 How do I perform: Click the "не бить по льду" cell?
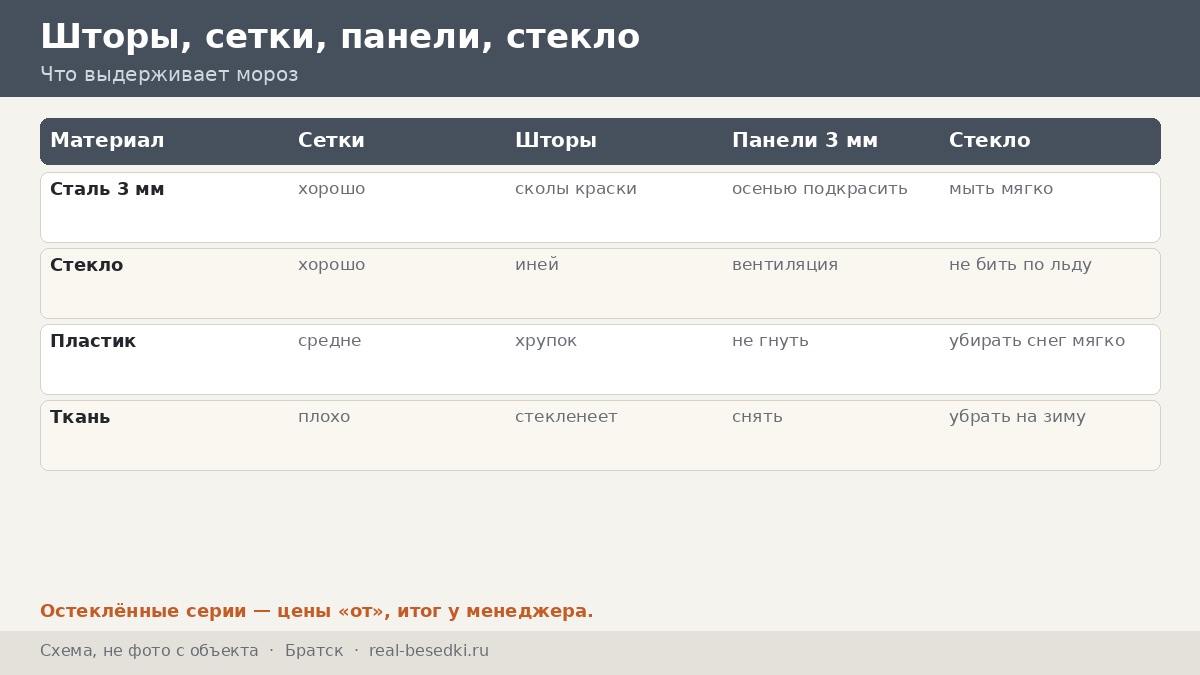[1020, 265]
